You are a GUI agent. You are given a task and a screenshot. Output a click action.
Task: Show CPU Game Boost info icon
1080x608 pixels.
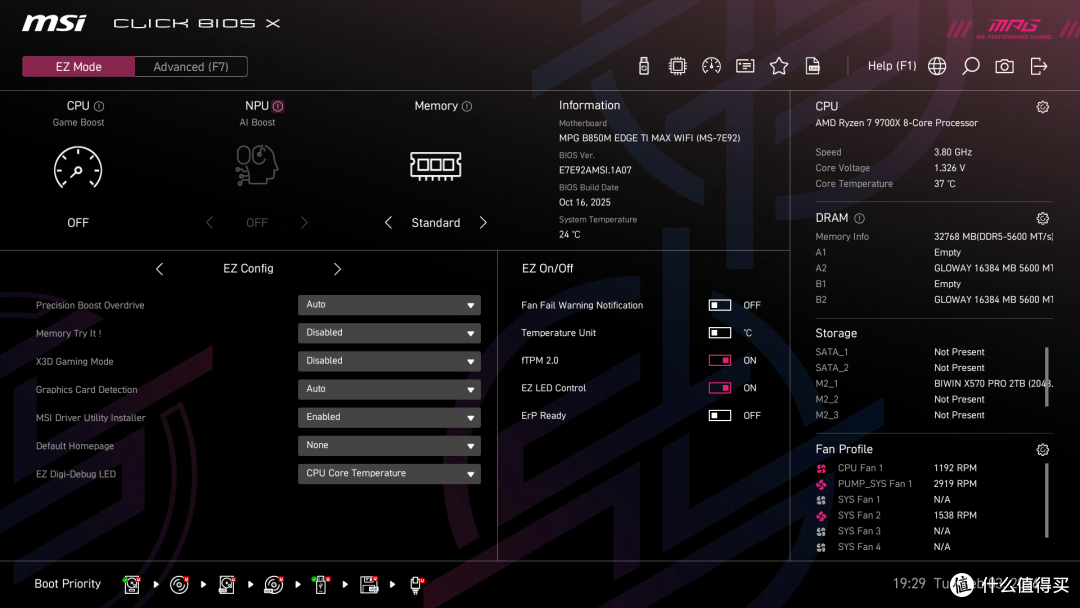[99, 106]
